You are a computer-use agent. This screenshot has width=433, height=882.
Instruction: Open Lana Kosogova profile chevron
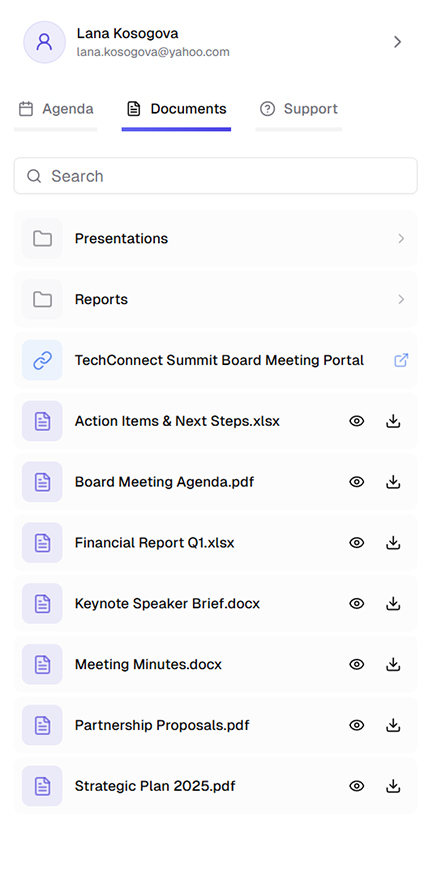tap(398, 42)
